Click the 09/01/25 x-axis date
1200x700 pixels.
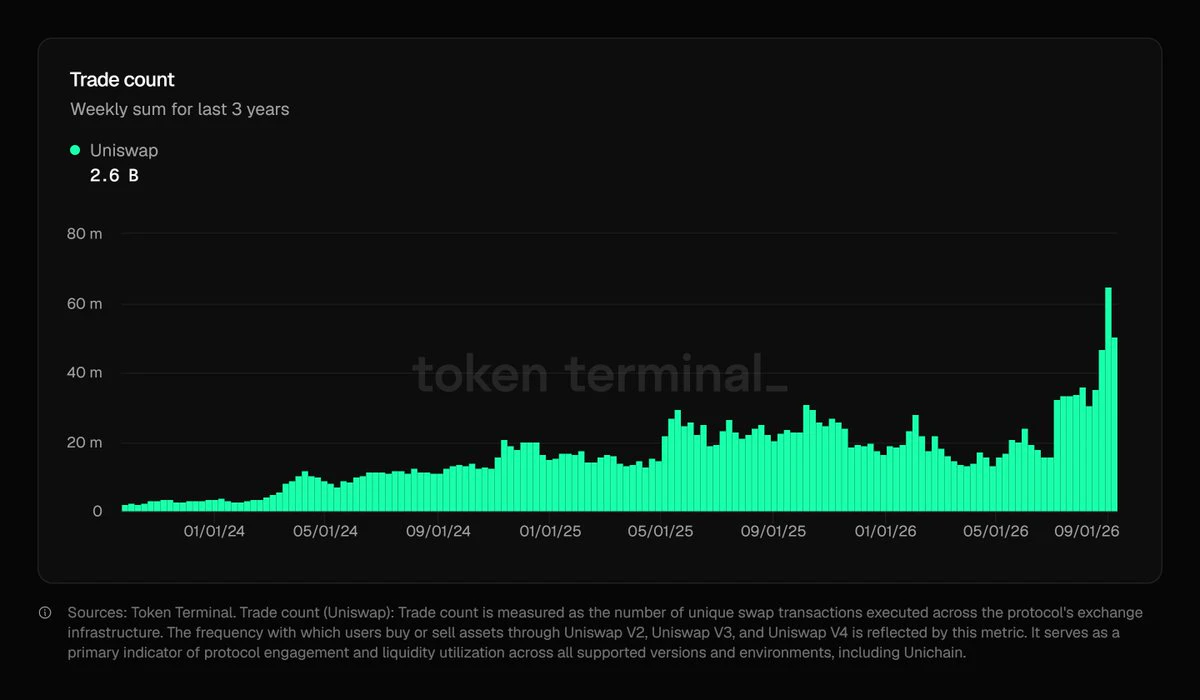pyautogui.click(x=773, y=532)
